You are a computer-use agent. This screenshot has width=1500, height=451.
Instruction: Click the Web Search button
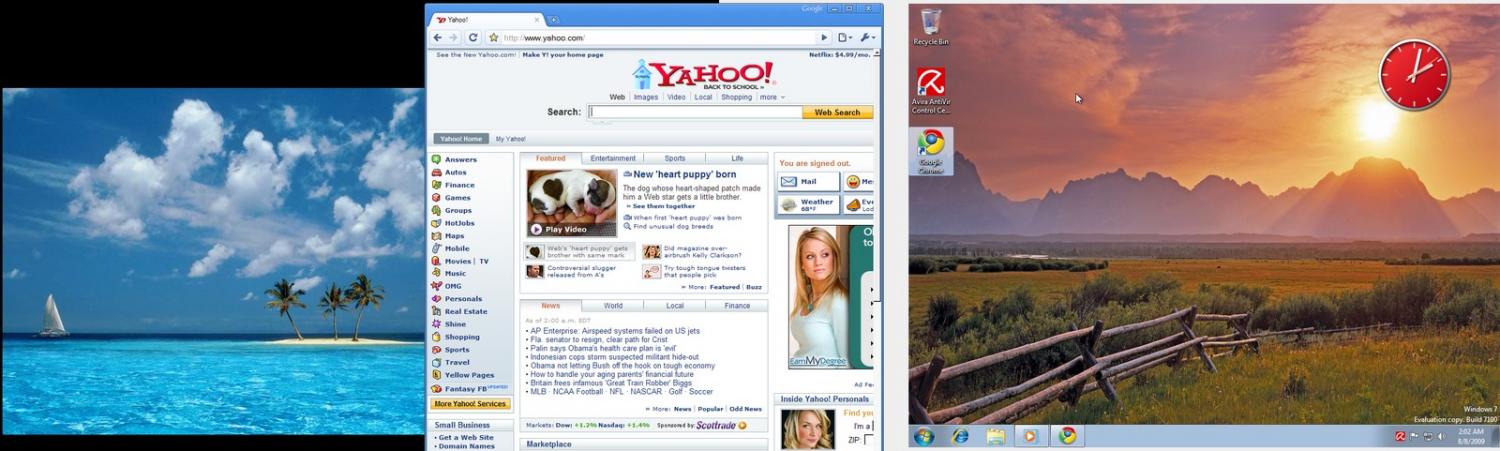(837, 112)
